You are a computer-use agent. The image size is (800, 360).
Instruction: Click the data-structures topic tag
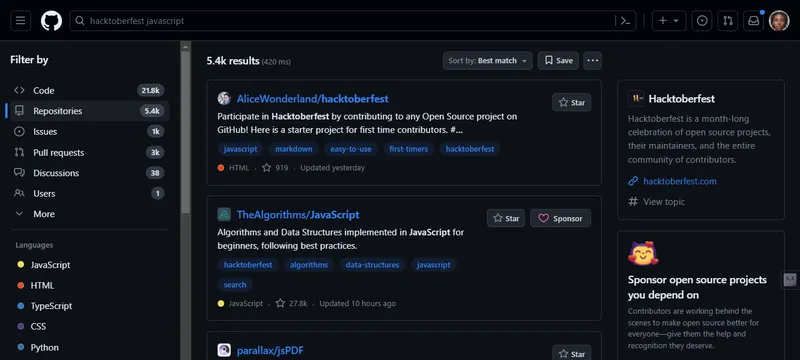click(372, 265)
